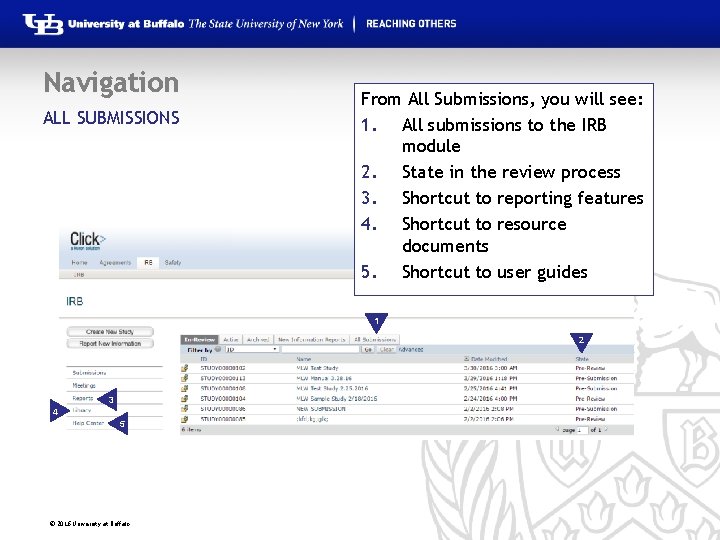Select the IRB top navigation tab
This screenshot has width=720, height=540.
[148, 263]
